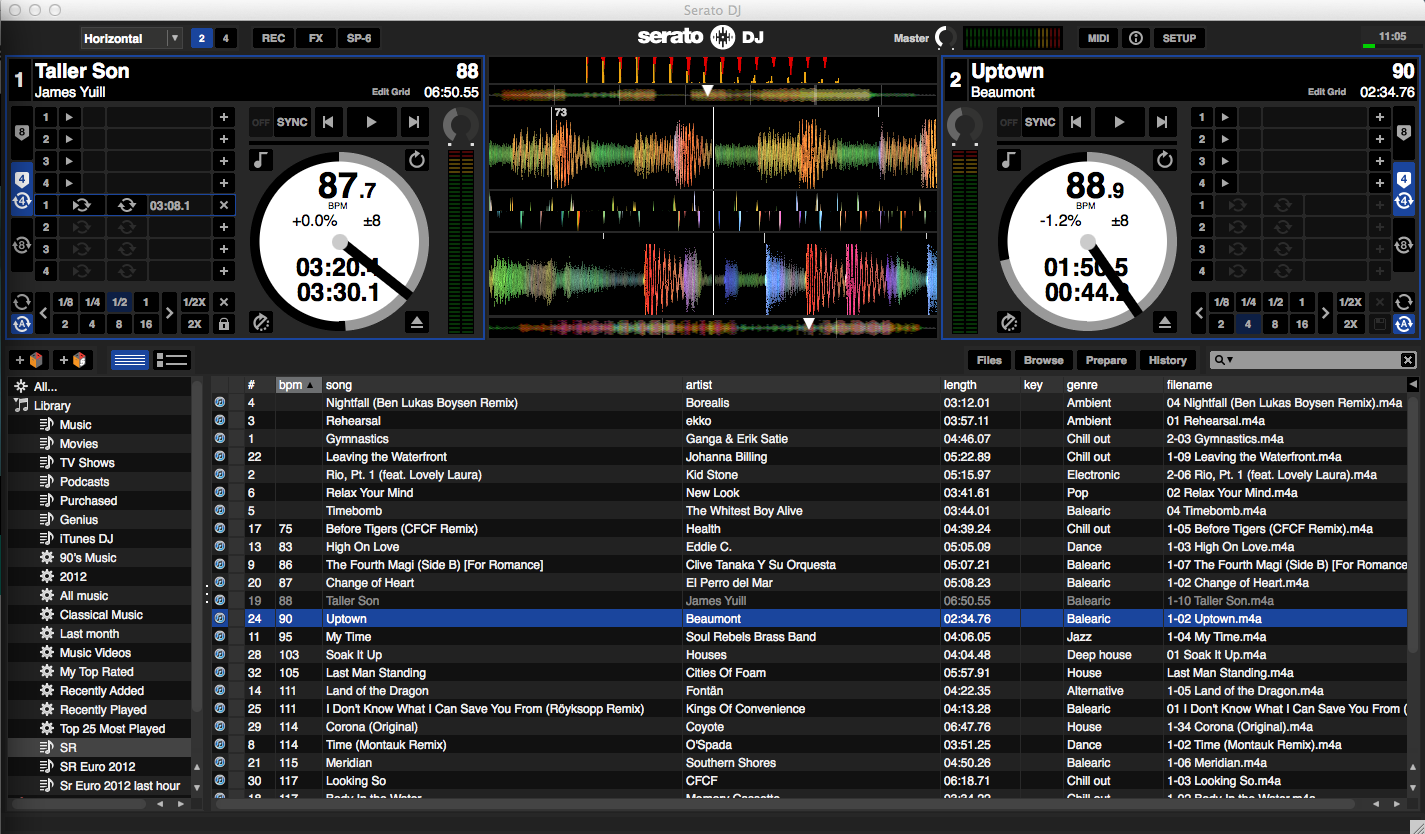Skip to next track on deck 1
The height and width of the screenshot is (834, 1425).
tap(414, 122)
